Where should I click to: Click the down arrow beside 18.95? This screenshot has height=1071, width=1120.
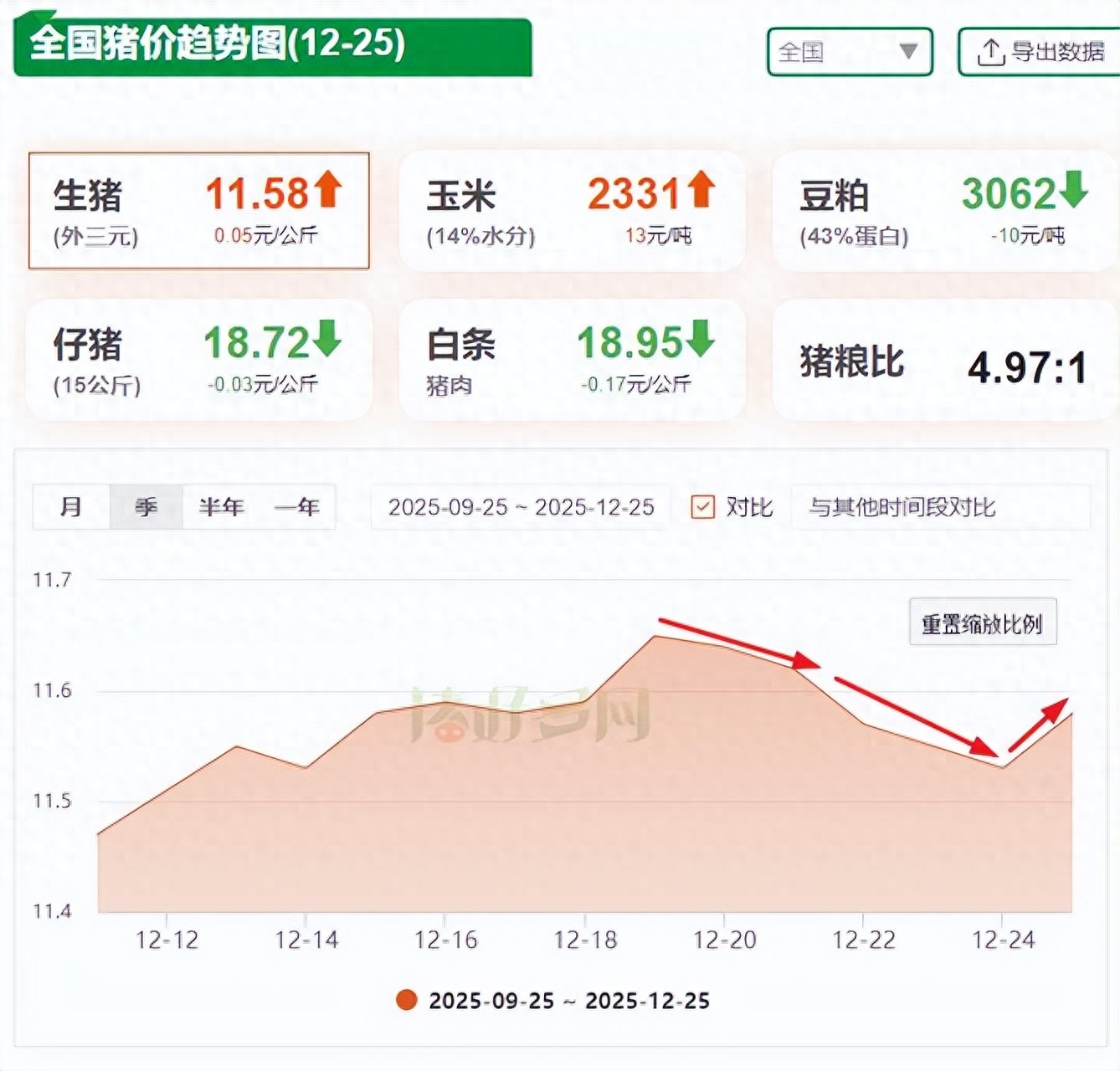[x=700, y=339]
